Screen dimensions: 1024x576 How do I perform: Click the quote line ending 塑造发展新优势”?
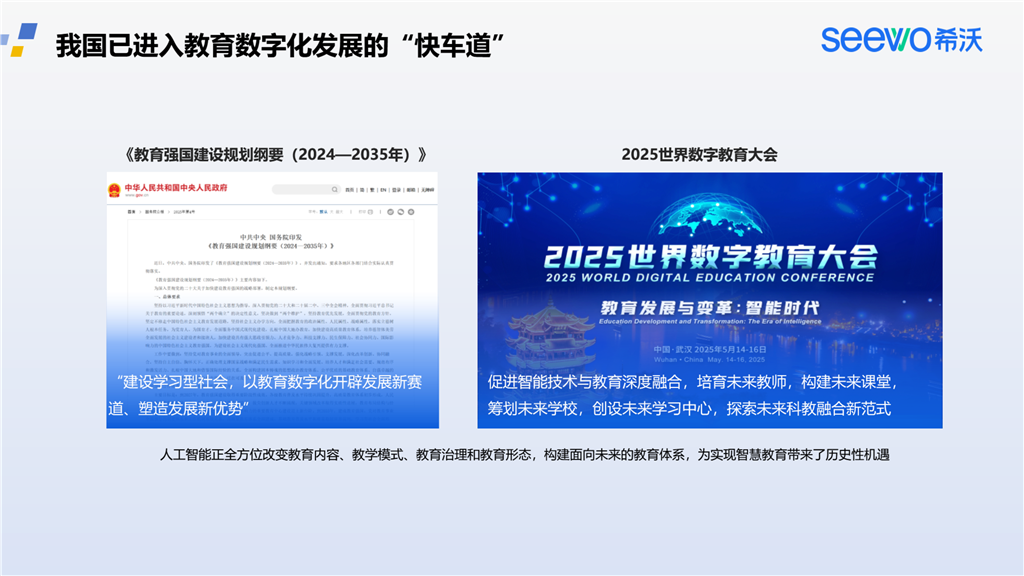click(179, 409)
